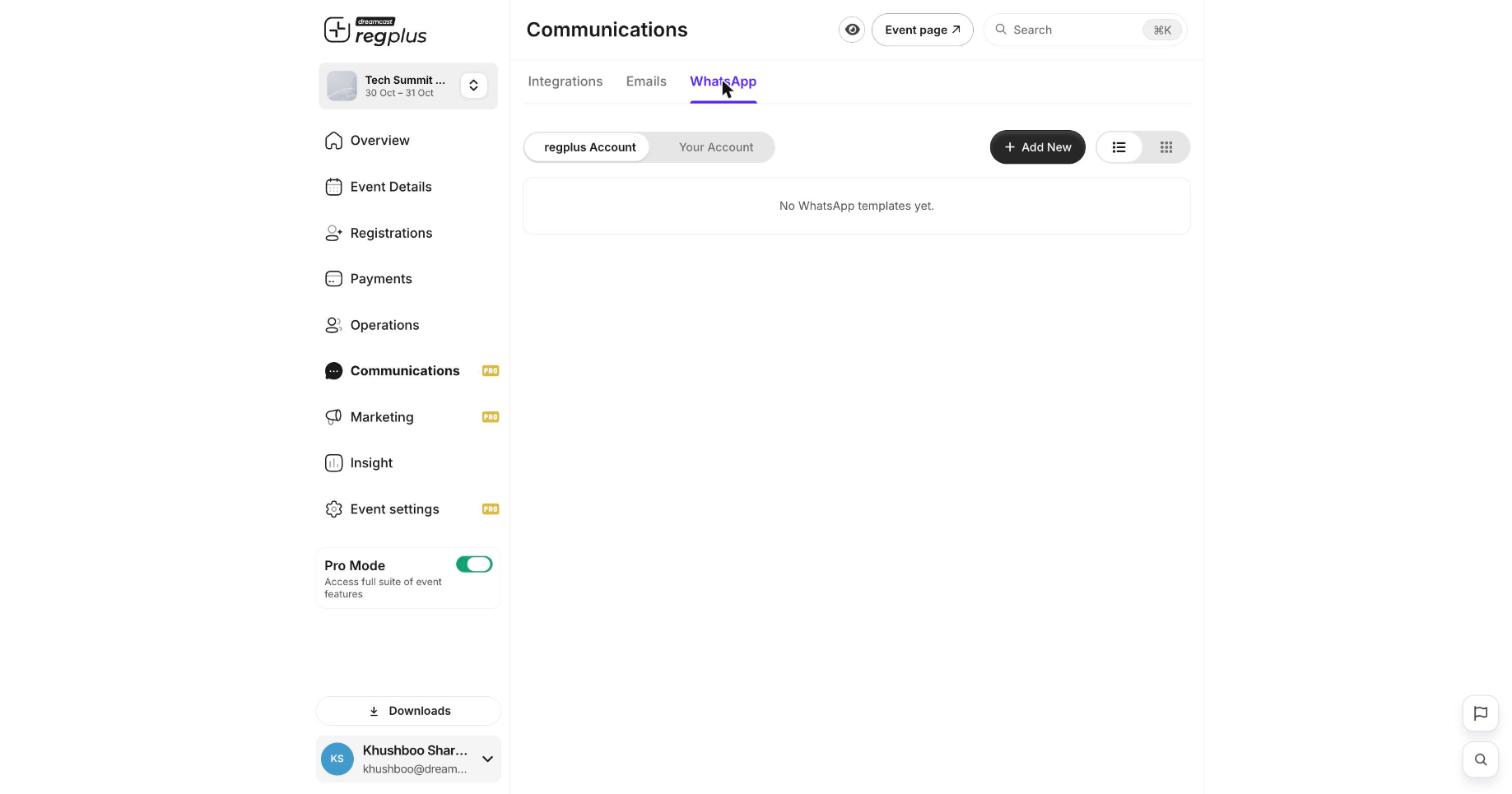Click the Event settings gear icon

click(334, 509)
